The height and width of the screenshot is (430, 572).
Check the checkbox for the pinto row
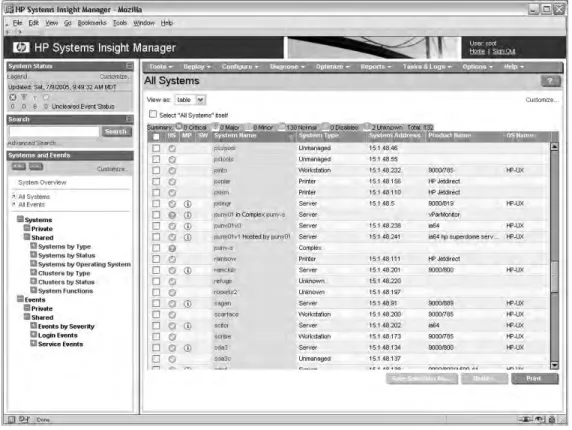[x=156, y=170]
